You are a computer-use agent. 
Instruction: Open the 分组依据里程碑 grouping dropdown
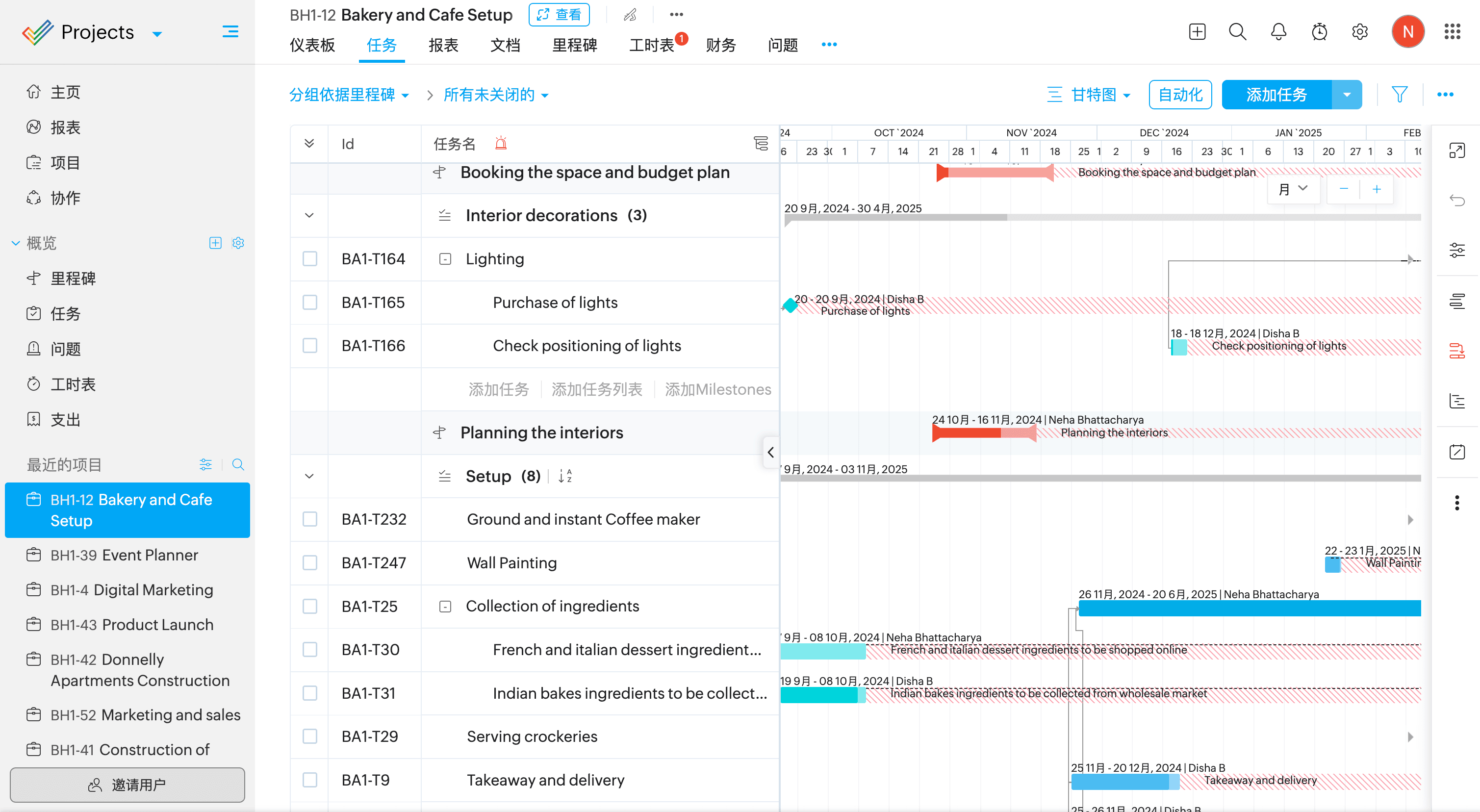coord(349,95)
